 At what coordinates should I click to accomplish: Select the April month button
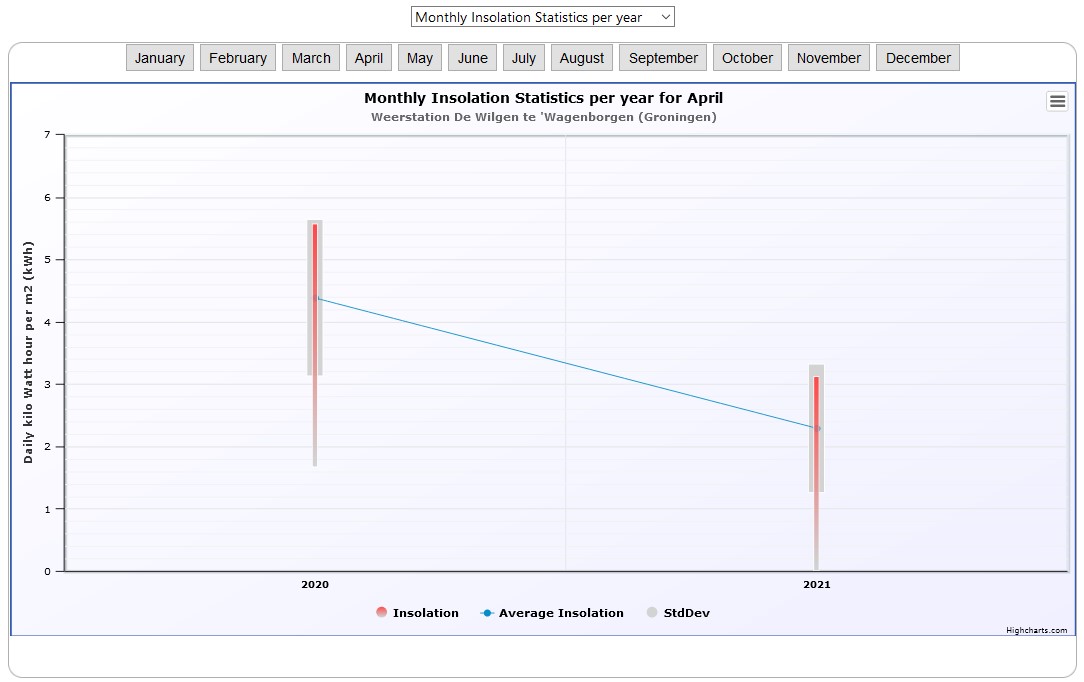[x=369, y=58]
